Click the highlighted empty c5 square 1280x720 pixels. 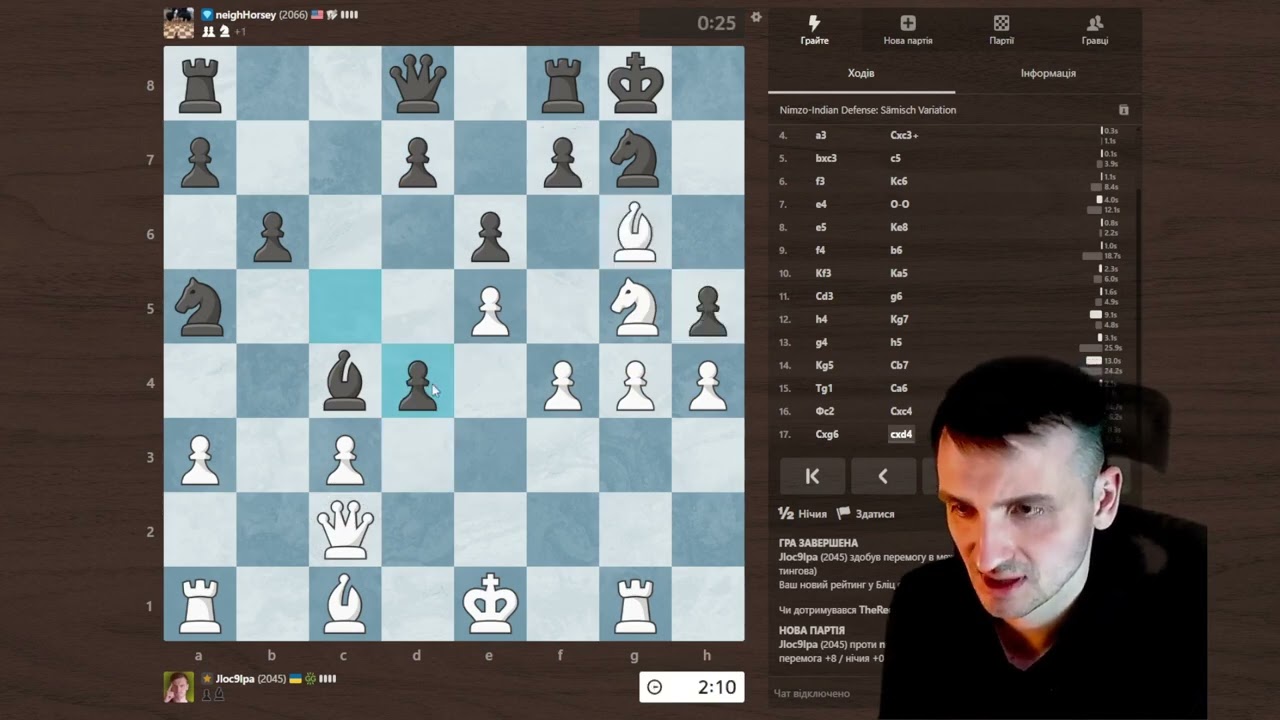[345, 308]
